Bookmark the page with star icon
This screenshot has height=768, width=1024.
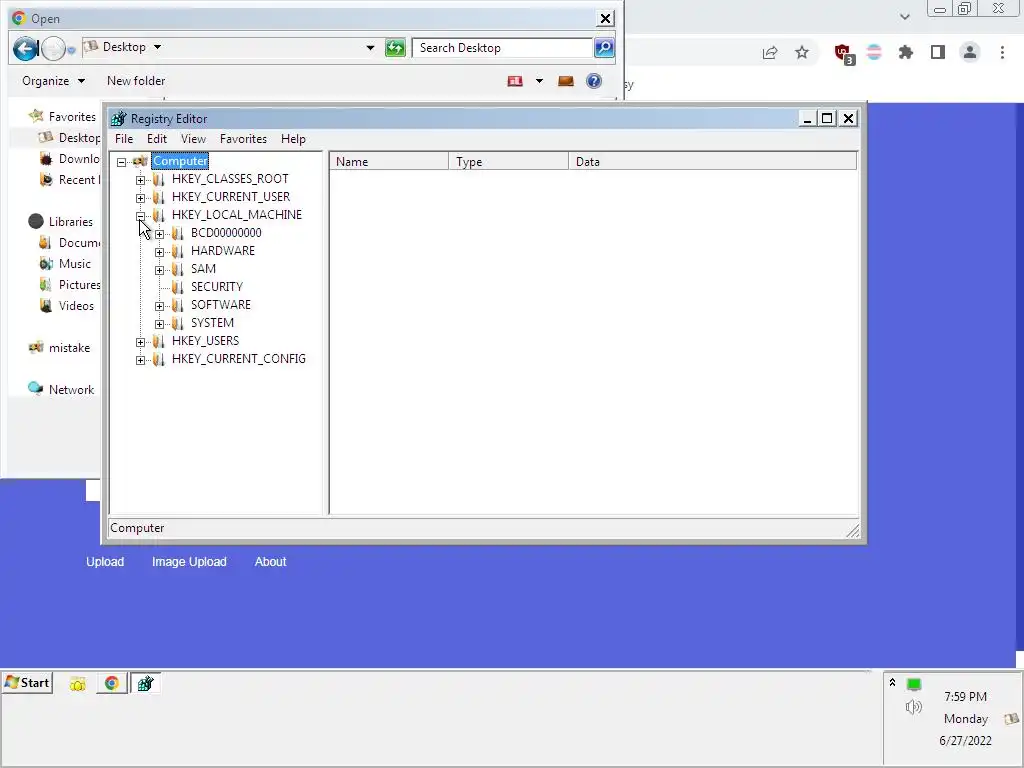tap(802, 52)
